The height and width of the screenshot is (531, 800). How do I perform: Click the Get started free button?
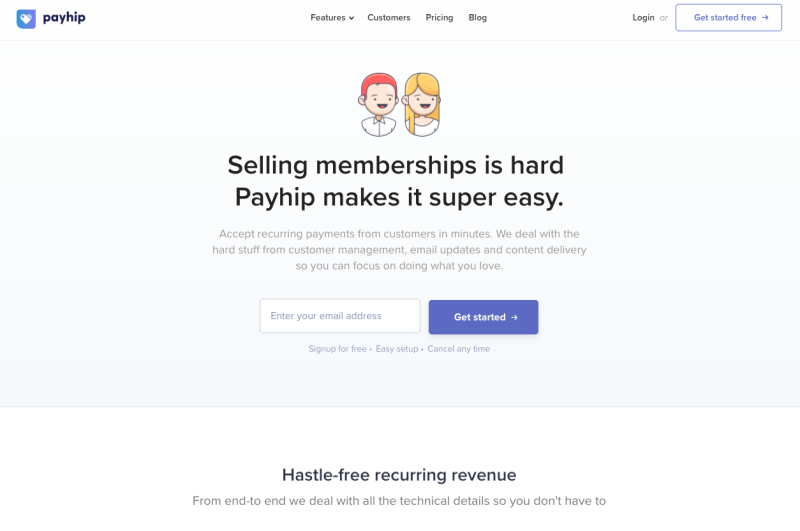tap(729, 17)
